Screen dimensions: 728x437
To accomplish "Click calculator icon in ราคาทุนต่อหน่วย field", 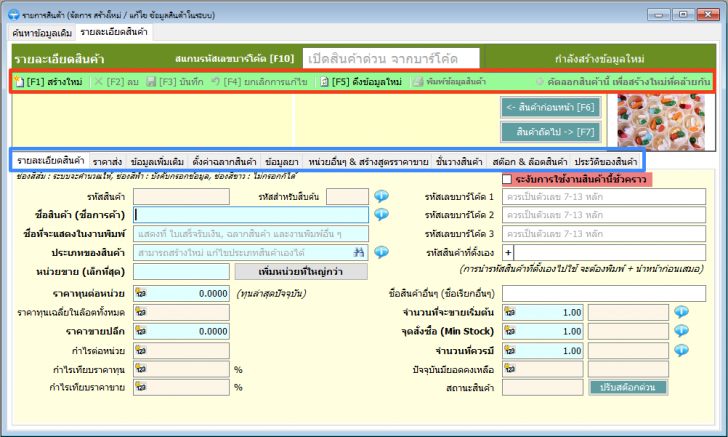I will [x=141, y=293].
